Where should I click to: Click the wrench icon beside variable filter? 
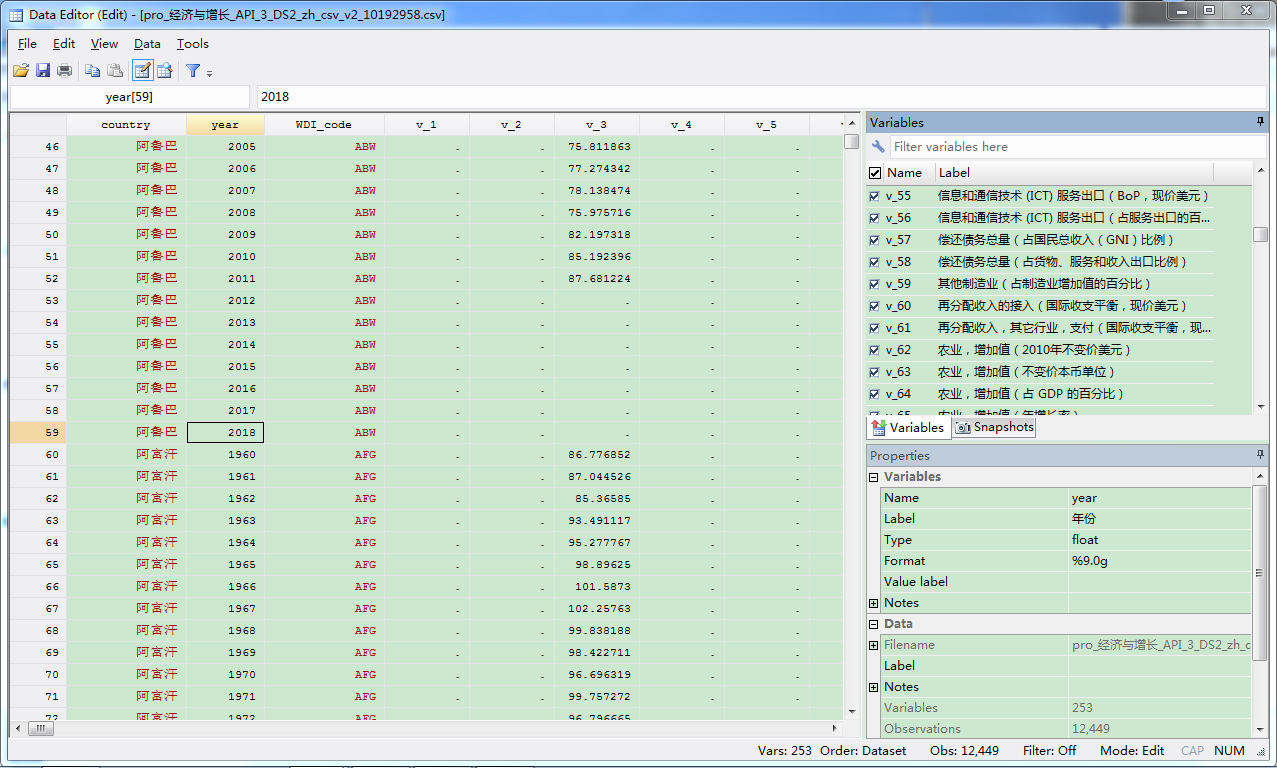879,147
